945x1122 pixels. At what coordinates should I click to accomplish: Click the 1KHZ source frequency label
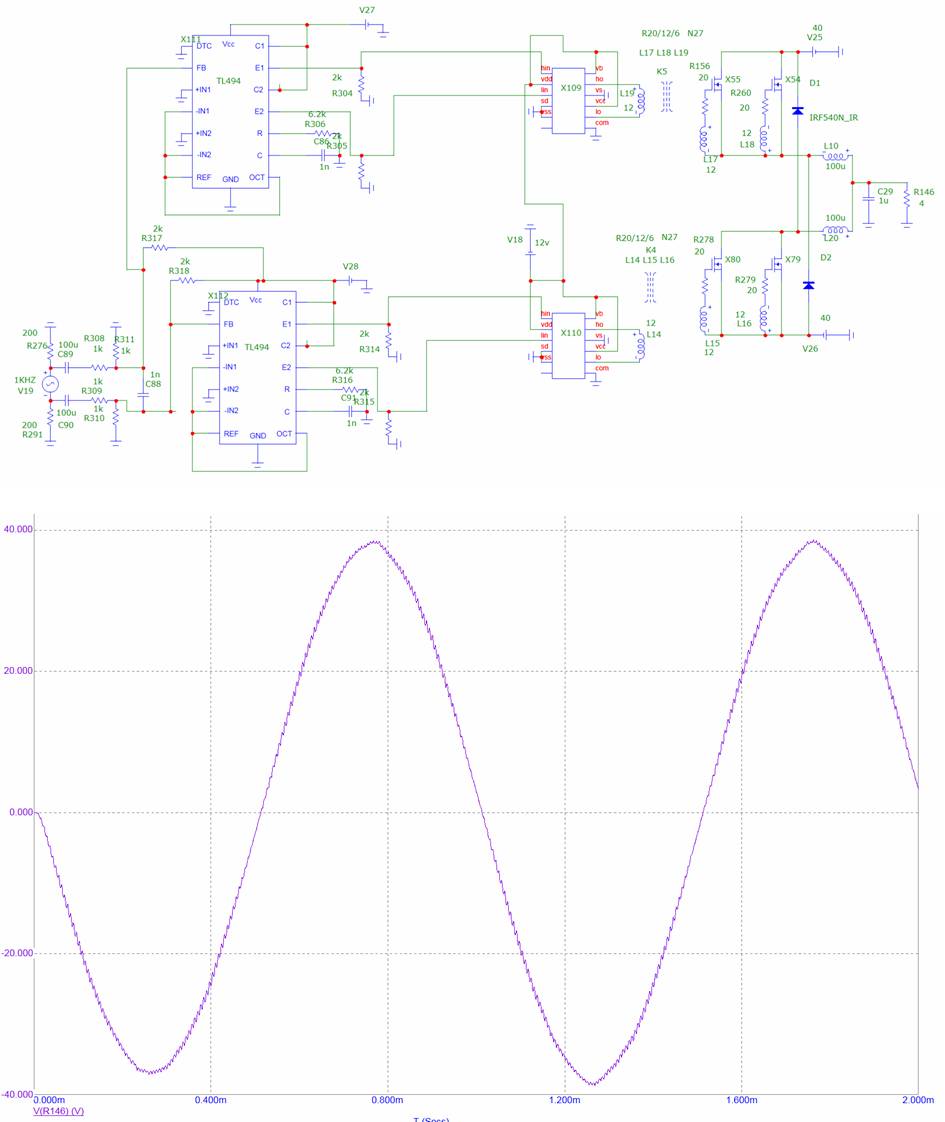point(25,380)
